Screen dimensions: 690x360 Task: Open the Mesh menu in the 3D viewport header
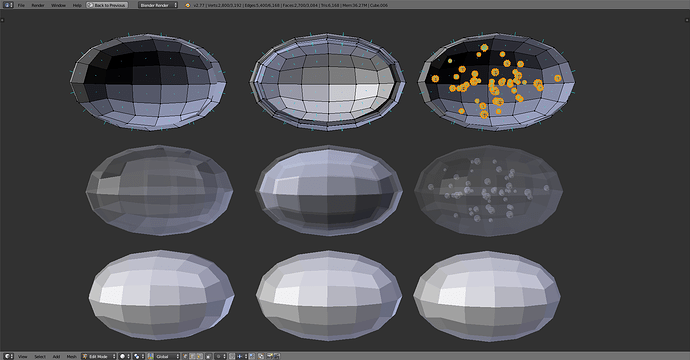[x=71, y=356]
